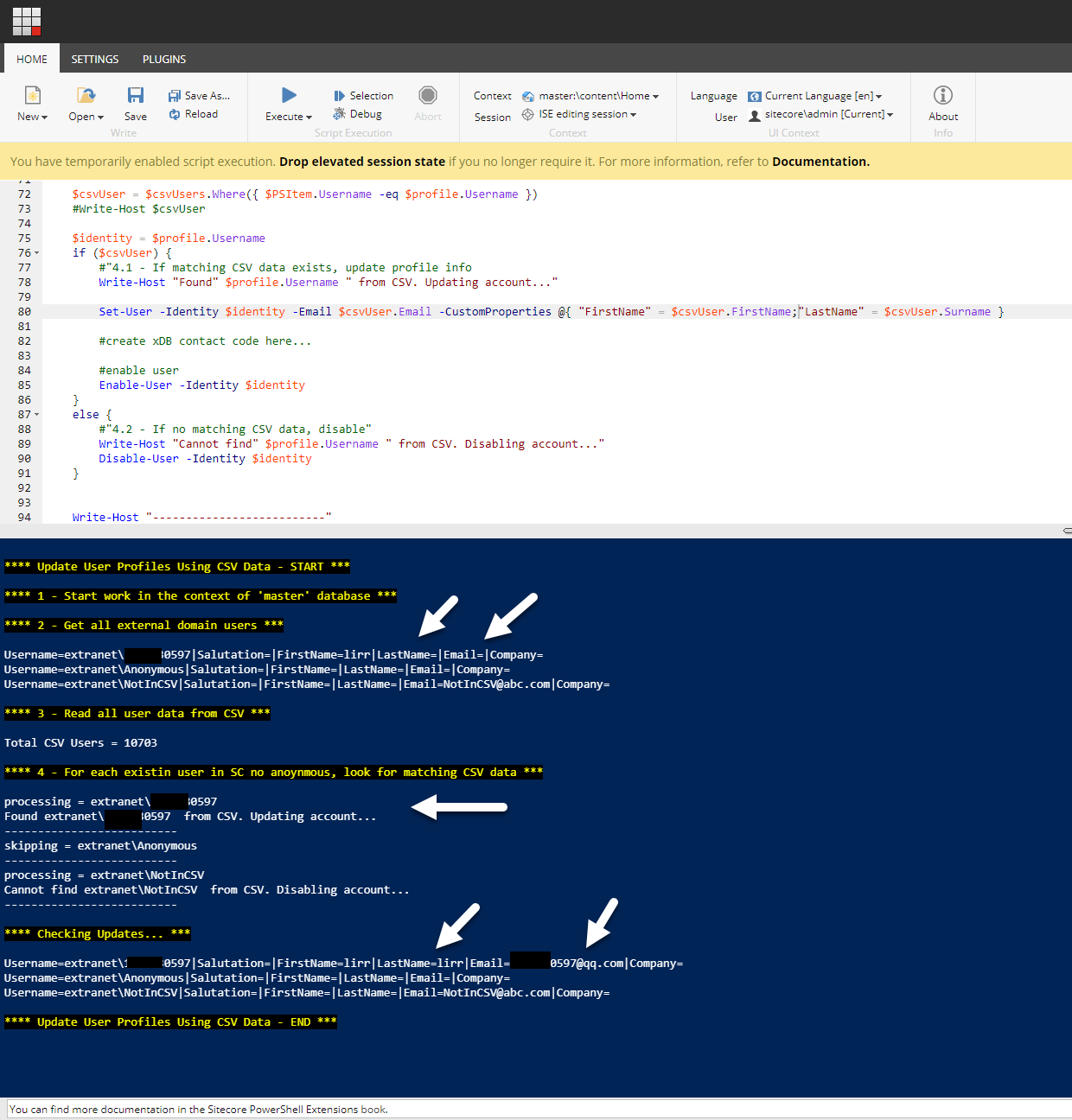Collapse the code block at line 76
Image resolution: width=1072 pixels, height=1120 pixels.
[x=36, y=253]
